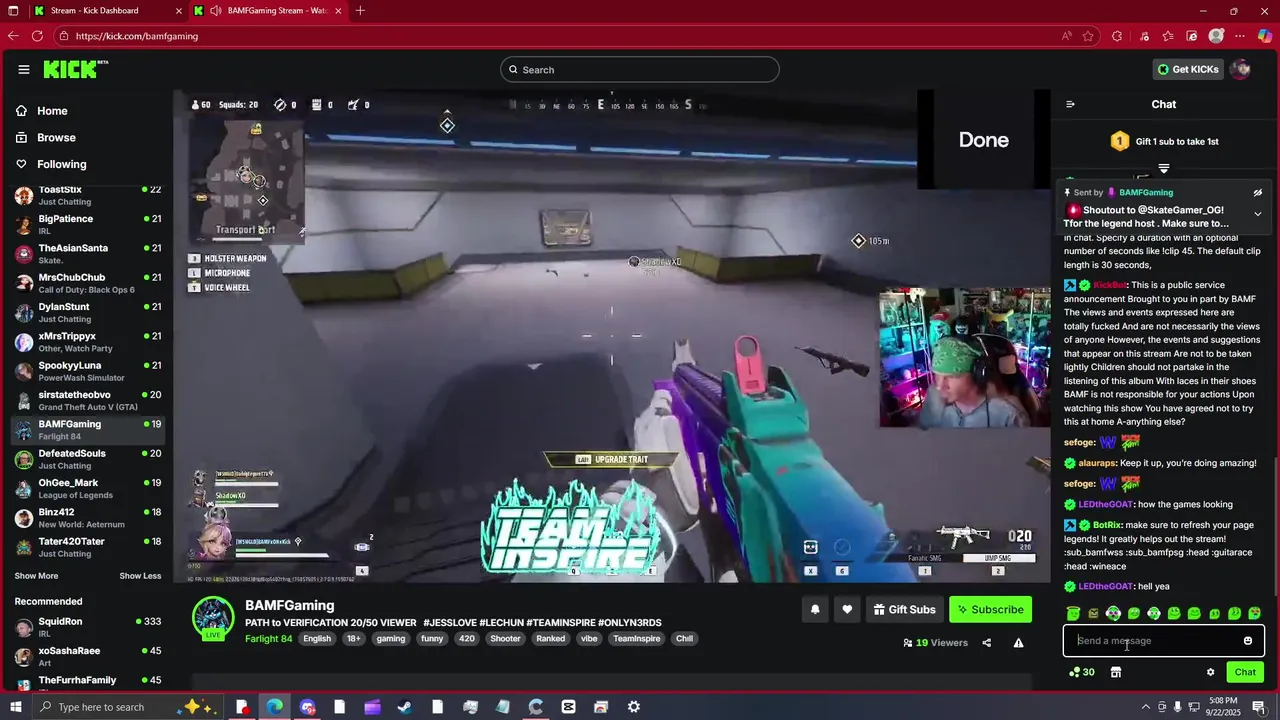The height and width of the screenshot is (720, 1280).
Task: Click the Get KICKs button
Action: pyautogui.click(x=1187, y=69)
